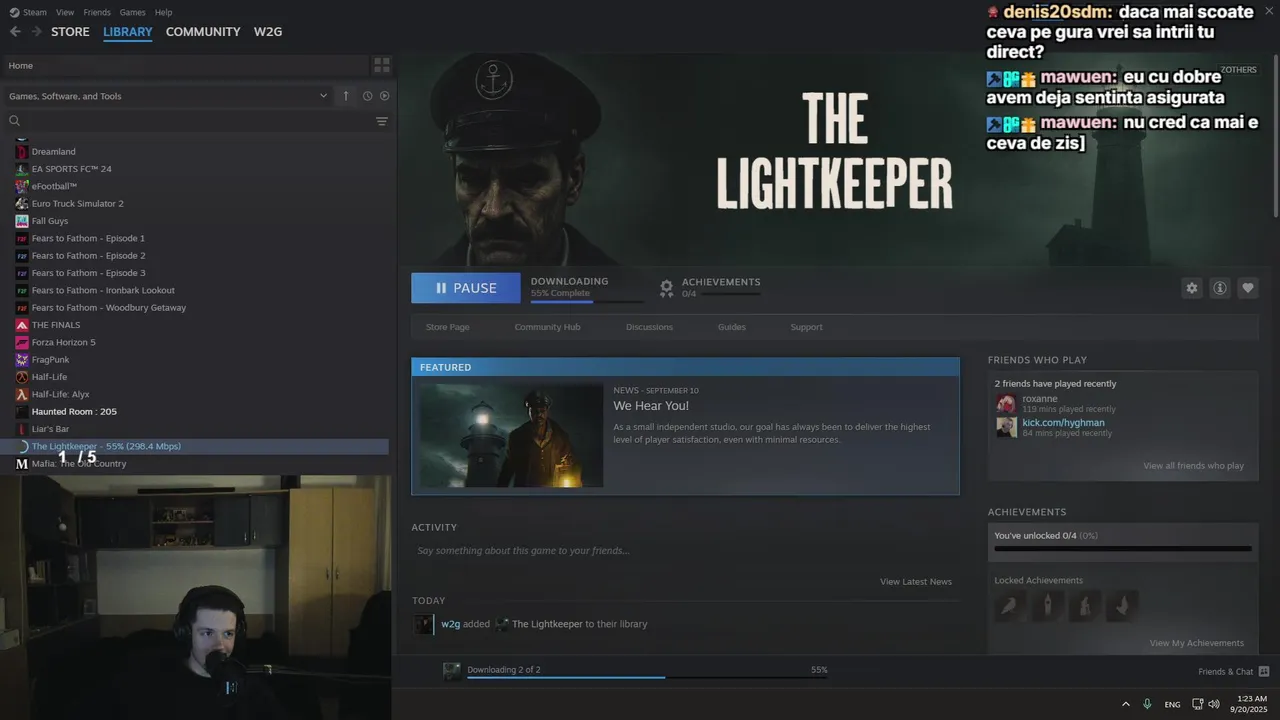
Task: Go back with the left arrow
Action: pyautogui.click(x=15, y=32)
